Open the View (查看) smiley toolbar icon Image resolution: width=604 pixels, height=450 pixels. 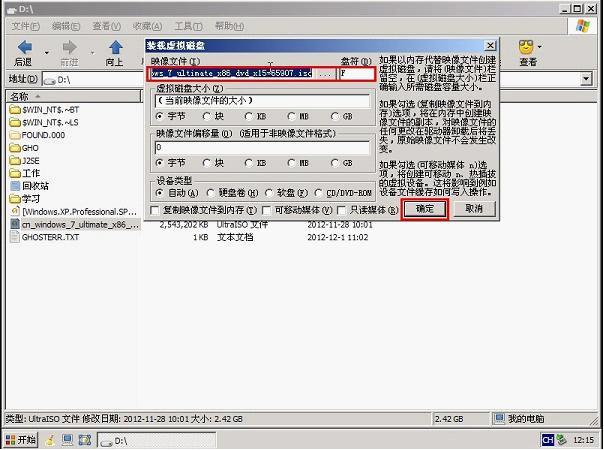coord(526,47)
